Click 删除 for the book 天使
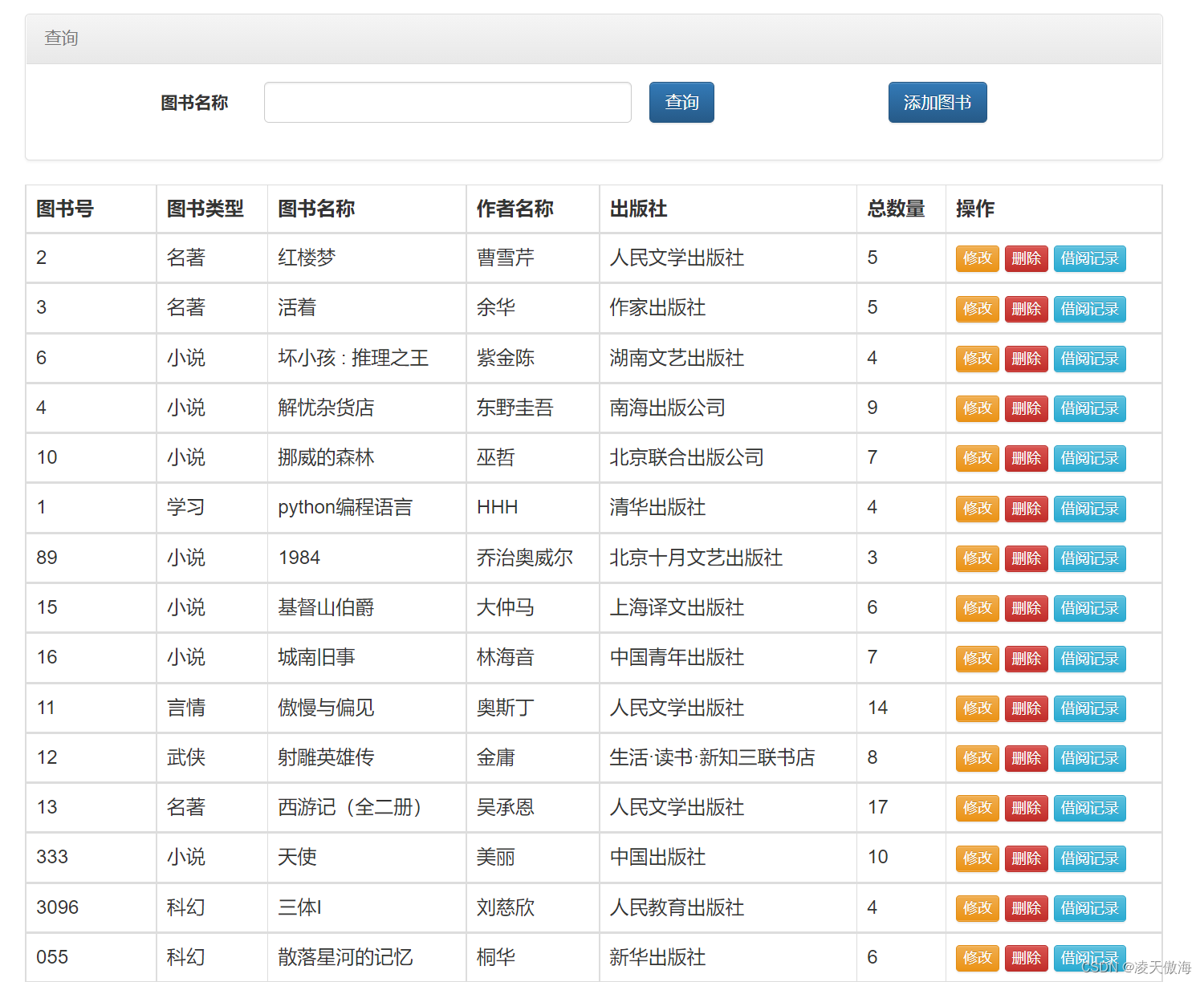This screenshot has width=1204, height=982. (x=1027, y=858)
